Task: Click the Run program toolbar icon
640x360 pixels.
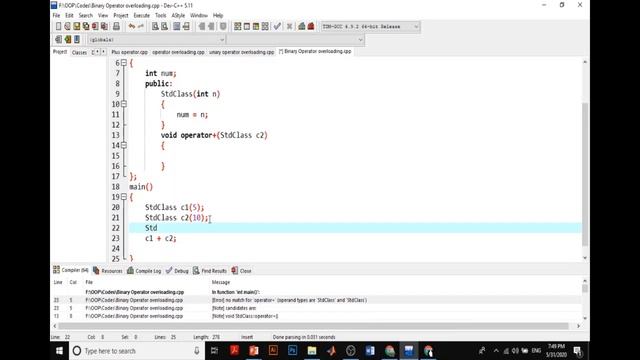Action: point(247,27)
